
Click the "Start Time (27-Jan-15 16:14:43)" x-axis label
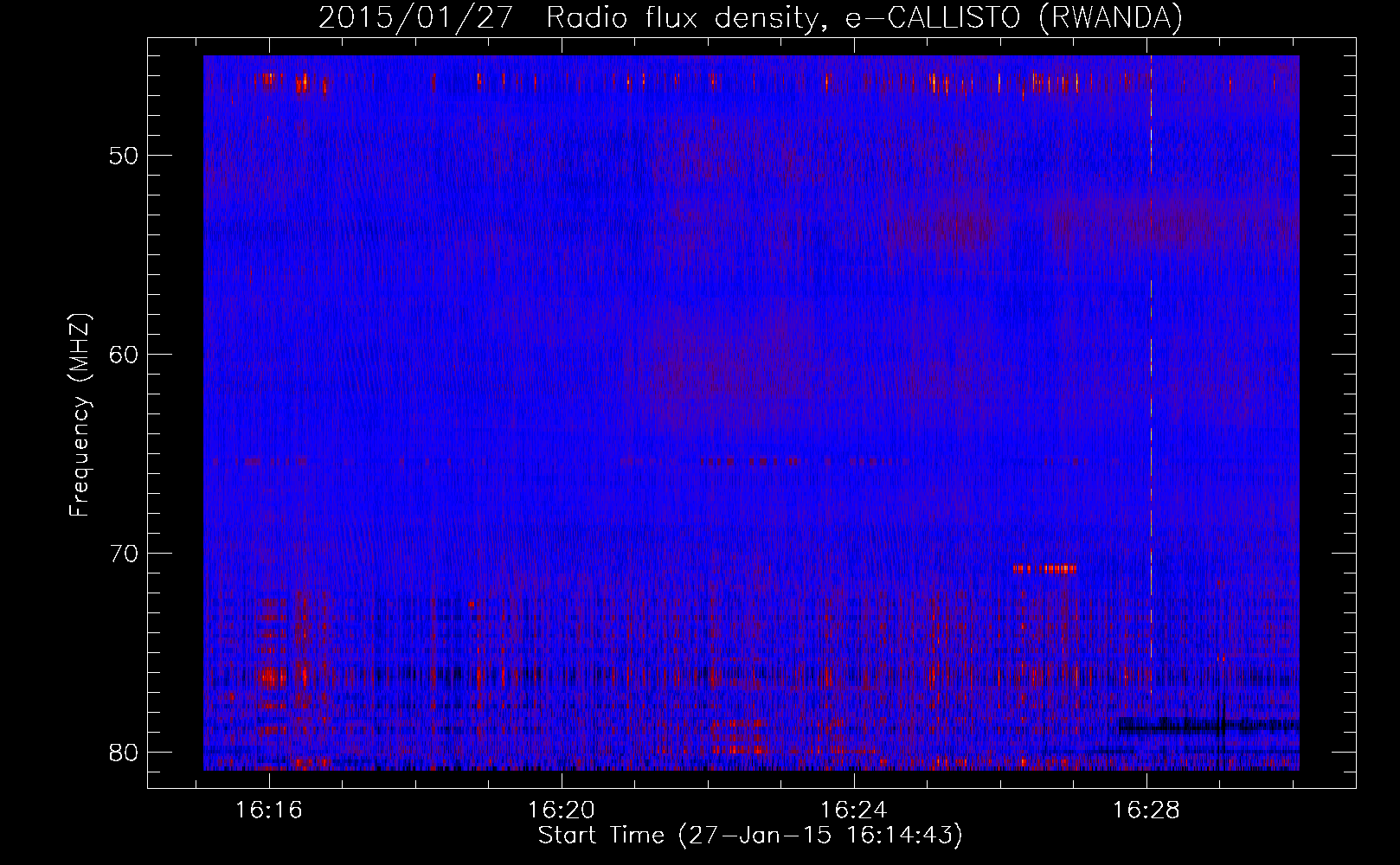[x=750, y=836]
